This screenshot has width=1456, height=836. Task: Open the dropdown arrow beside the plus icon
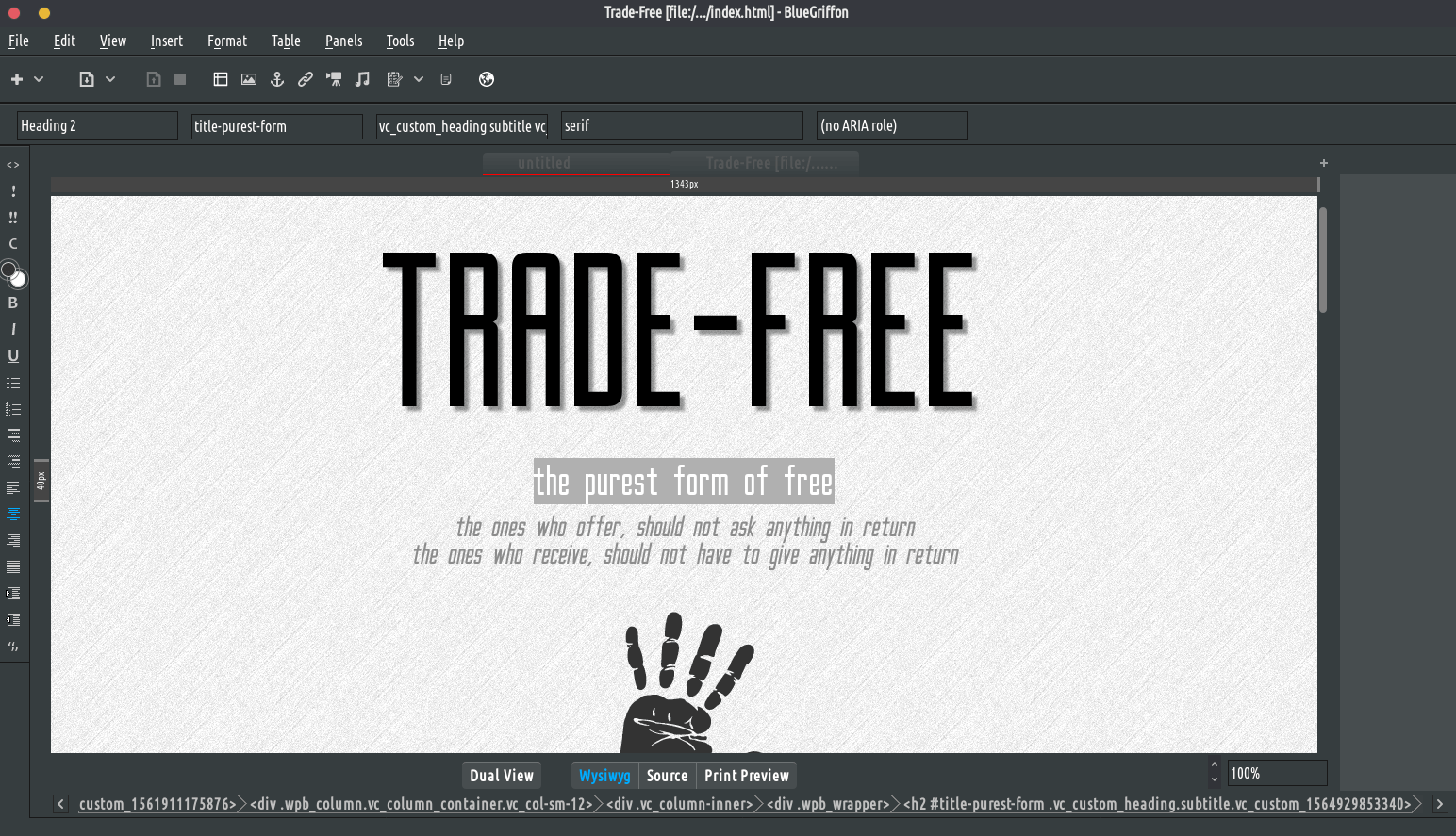[39, 79]
